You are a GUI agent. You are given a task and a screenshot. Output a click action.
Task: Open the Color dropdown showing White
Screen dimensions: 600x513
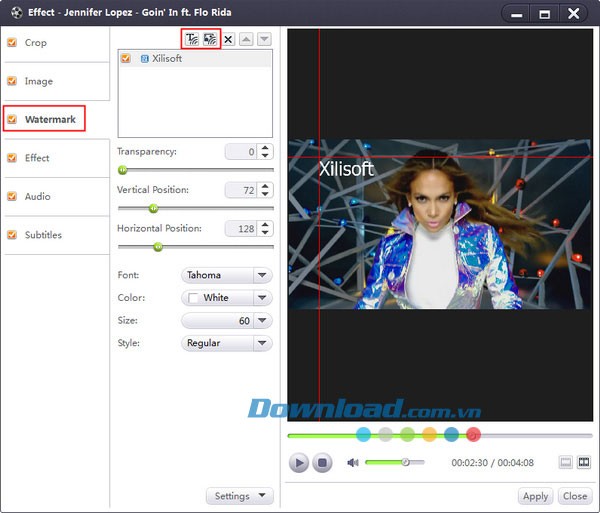coord(227,298)
